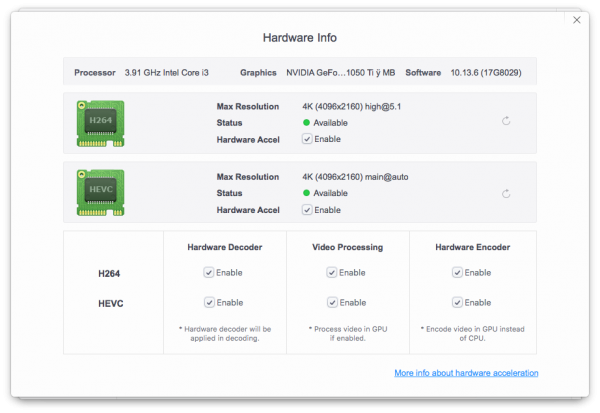
Task: Toggle HEVC Hardware Accel Enable checkbox
Action: click(307, 210)
